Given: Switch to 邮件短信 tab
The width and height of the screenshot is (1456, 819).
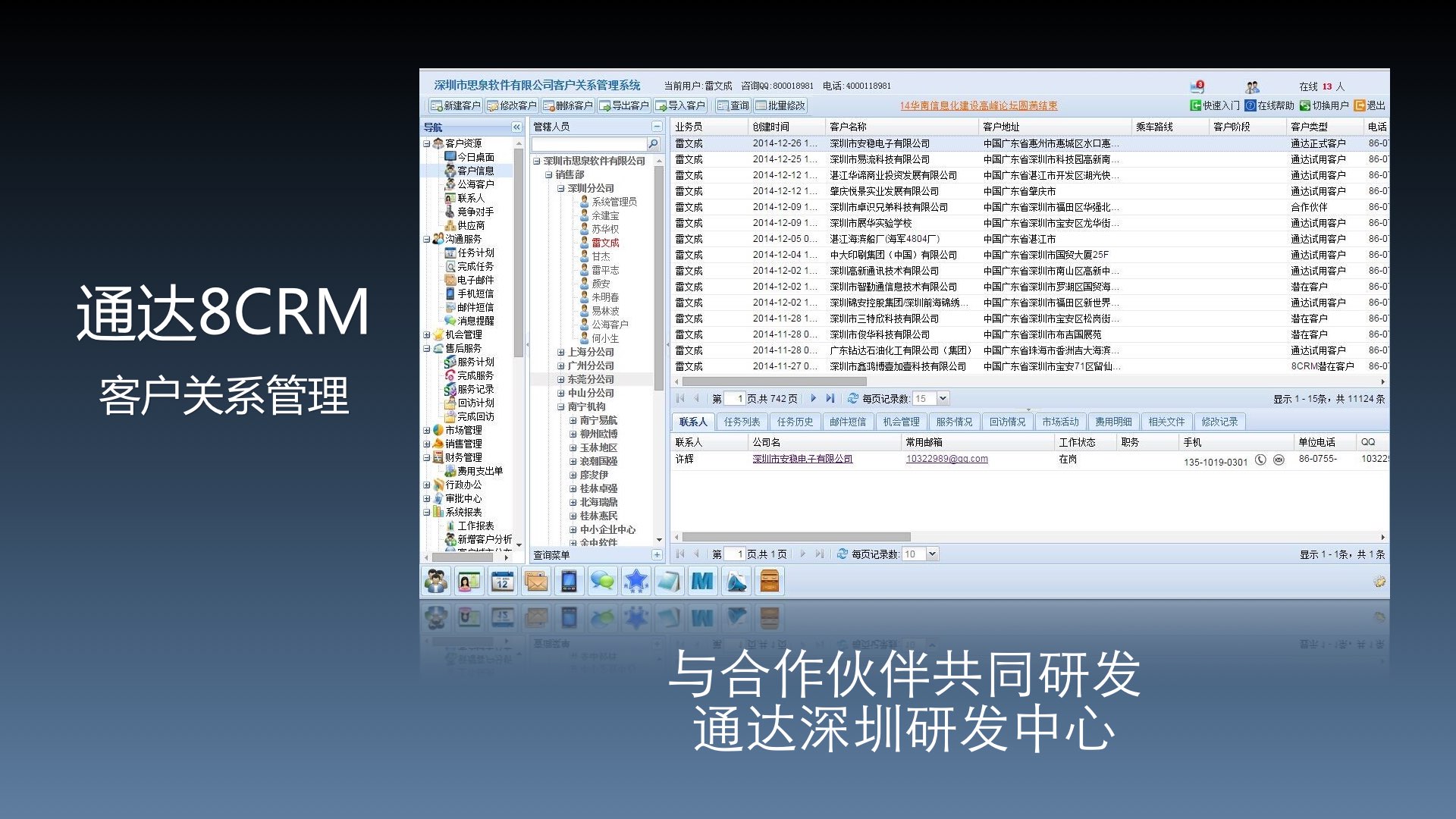Looking at the screenshot, I should tap(848, 422).
